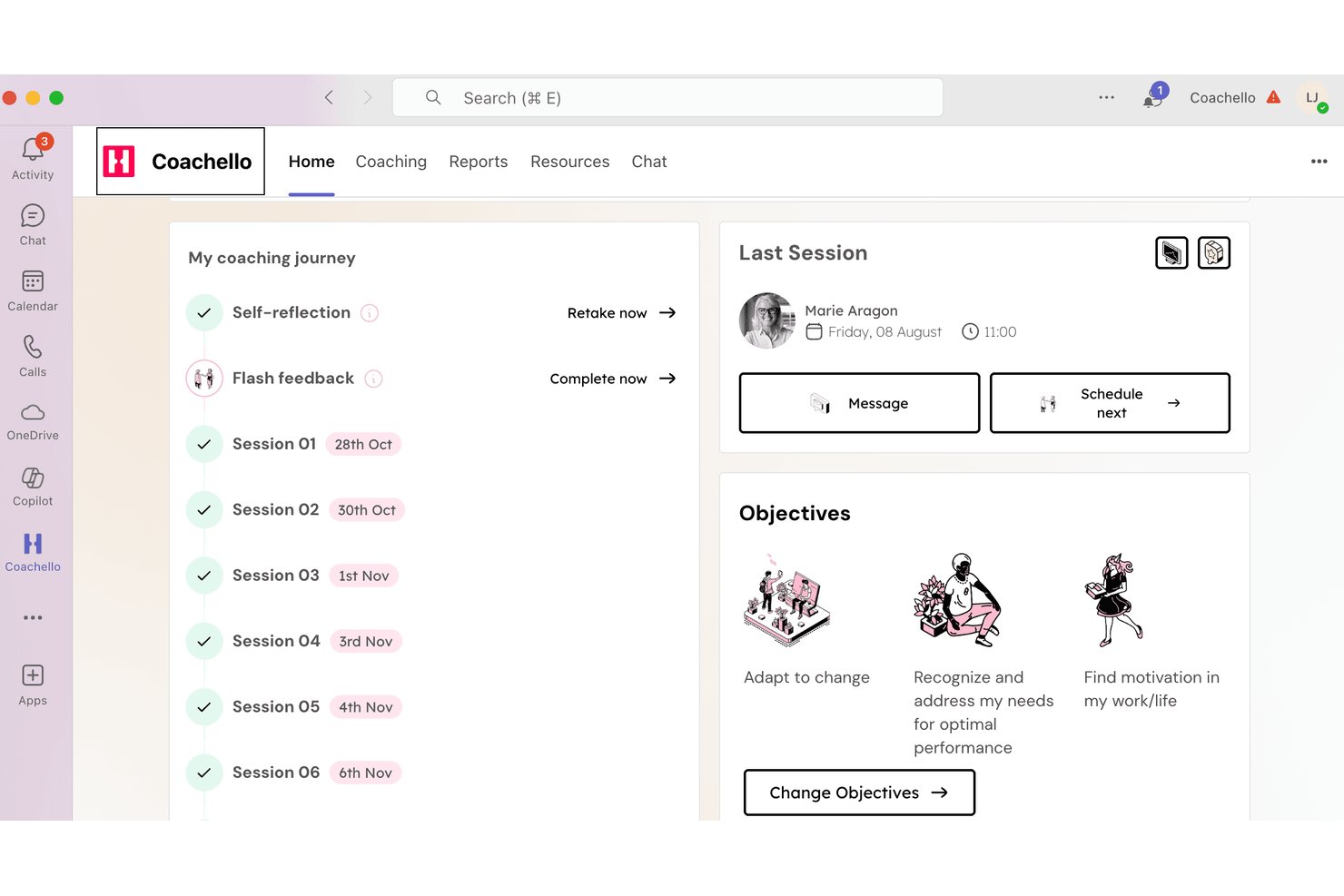
Task: Select Find motivation in my work/life illustration
Action: (x=1115, y=599)
